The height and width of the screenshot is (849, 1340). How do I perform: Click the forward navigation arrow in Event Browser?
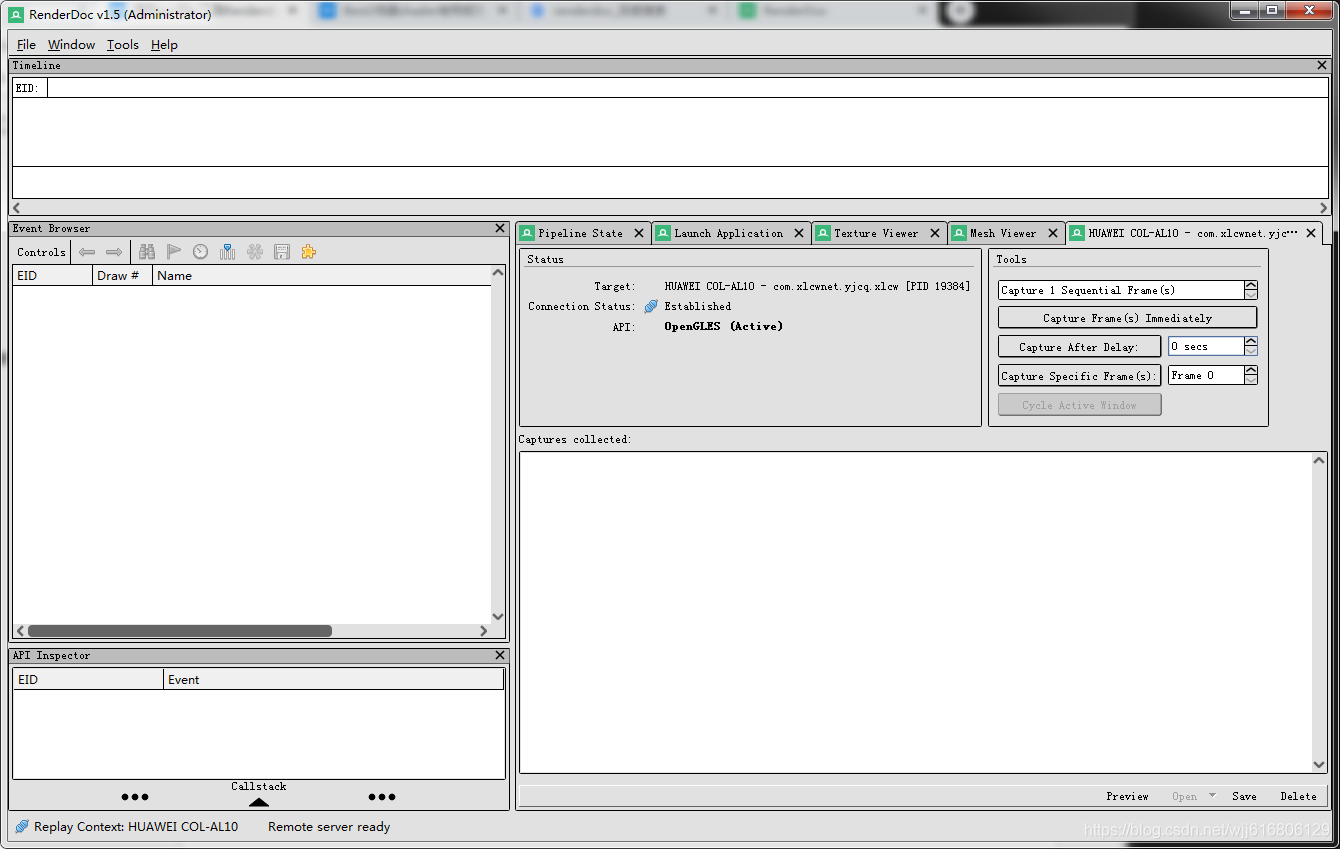[x=113, y=251]
